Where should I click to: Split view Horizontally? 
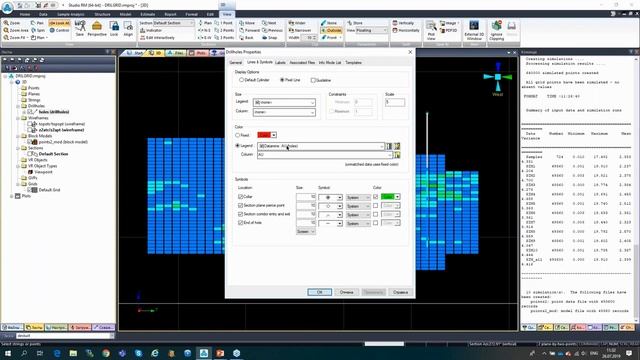(406, 30)
